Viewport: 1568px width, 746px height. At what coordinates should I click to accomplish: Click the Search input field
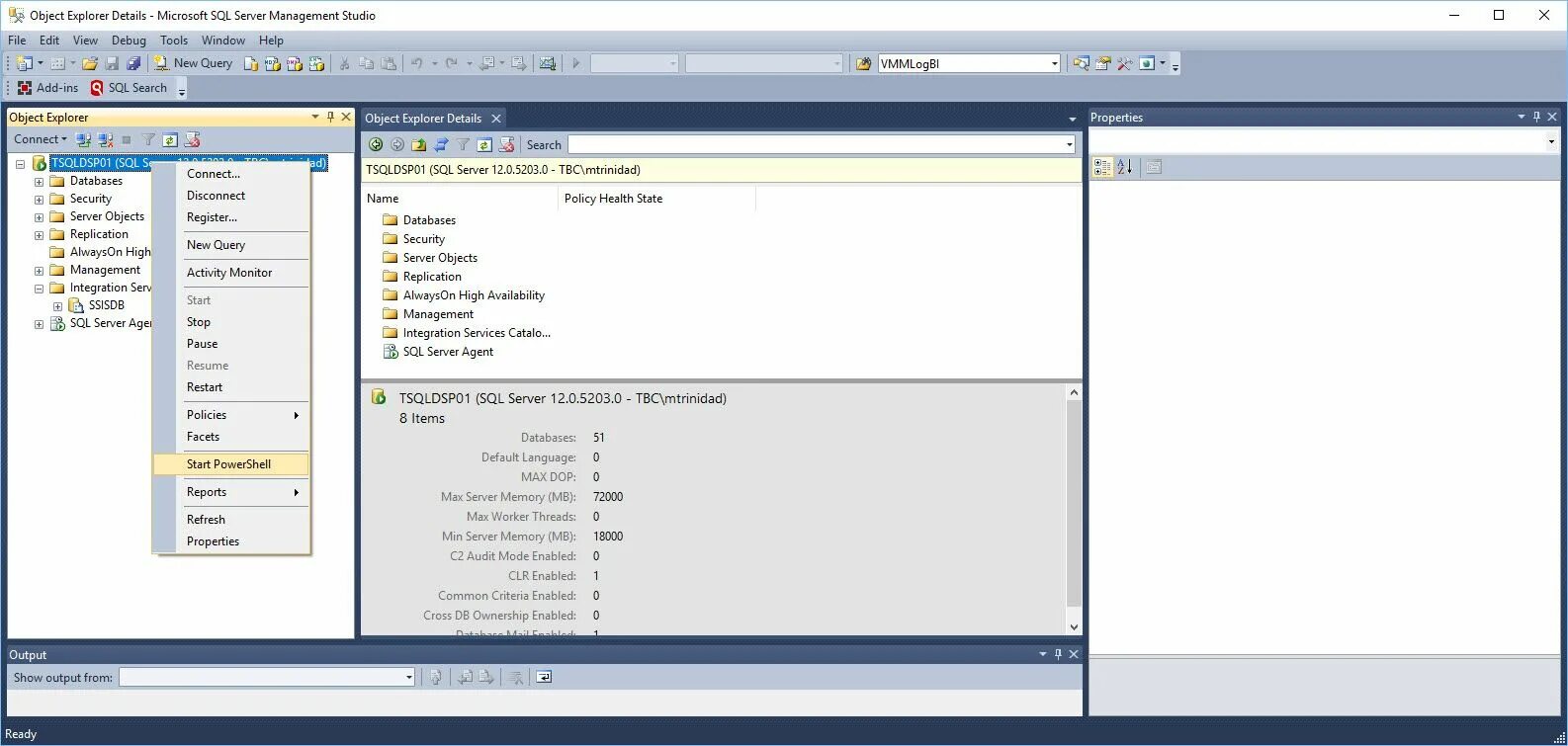click(x=816, y=144)
